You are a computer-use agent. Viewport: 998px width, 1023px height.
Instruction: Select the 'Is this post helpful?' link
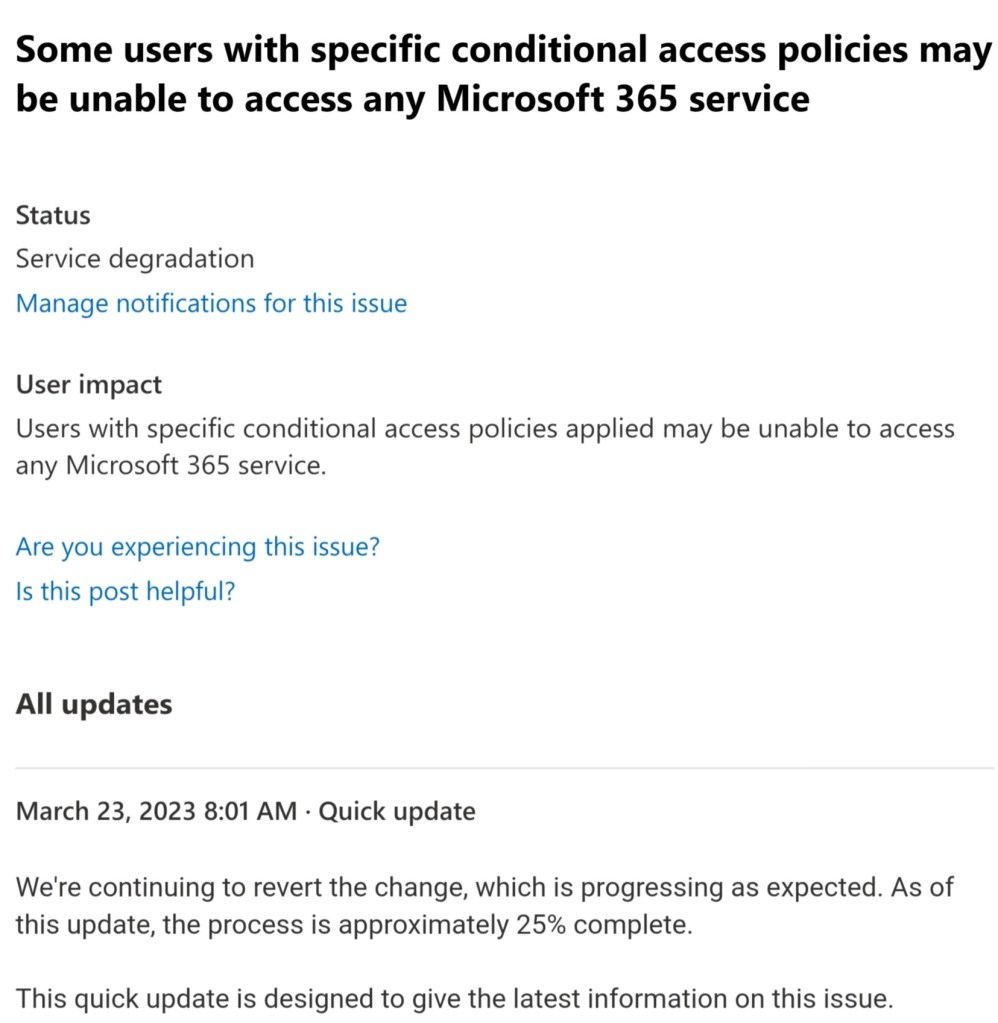[x=125, y=591]
